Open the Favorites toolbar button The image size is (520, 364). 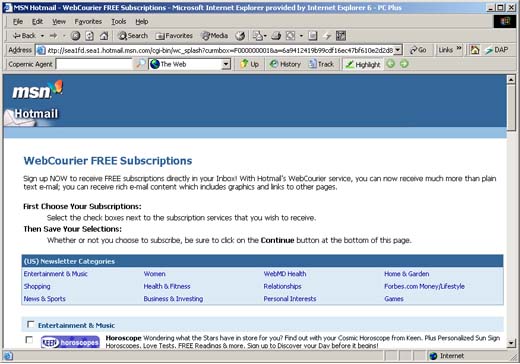click(x=174, y=36)
